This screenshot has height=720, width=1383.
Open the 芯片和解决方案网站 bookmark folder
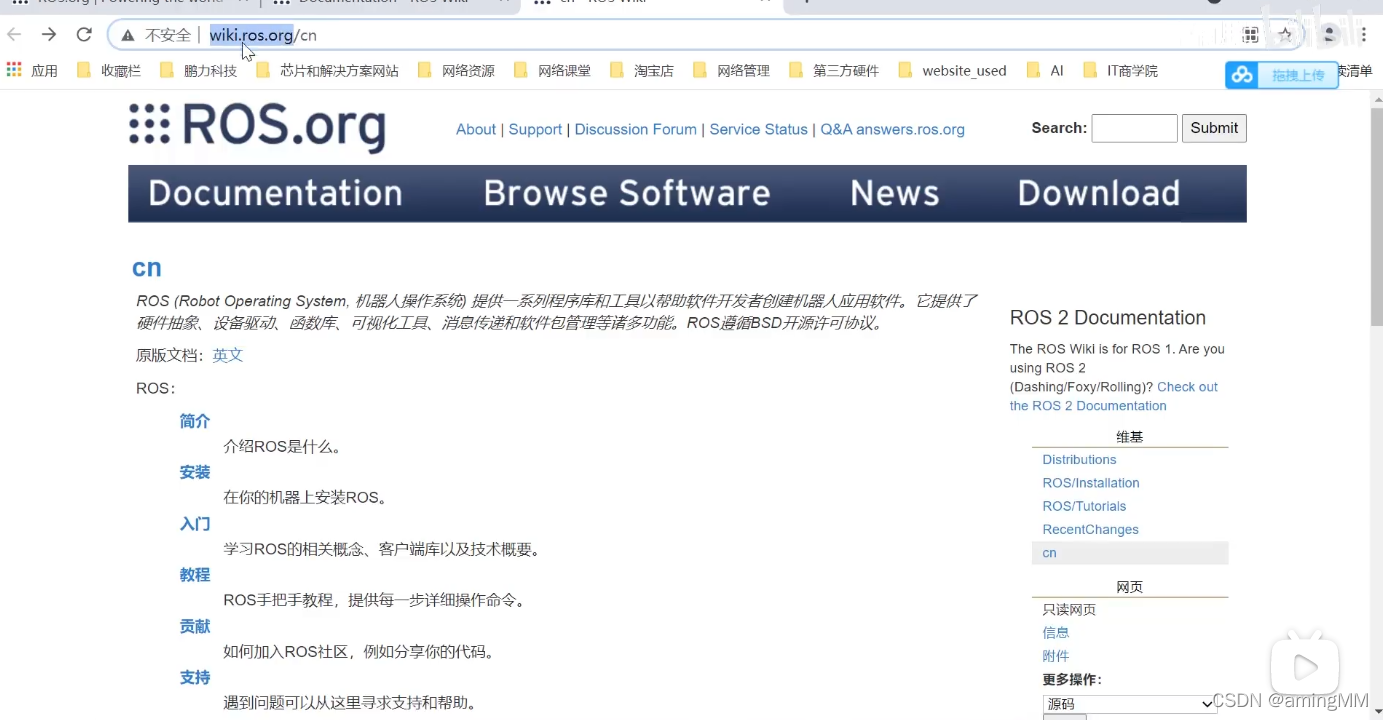pyautogui.click(x=327, y=71)
